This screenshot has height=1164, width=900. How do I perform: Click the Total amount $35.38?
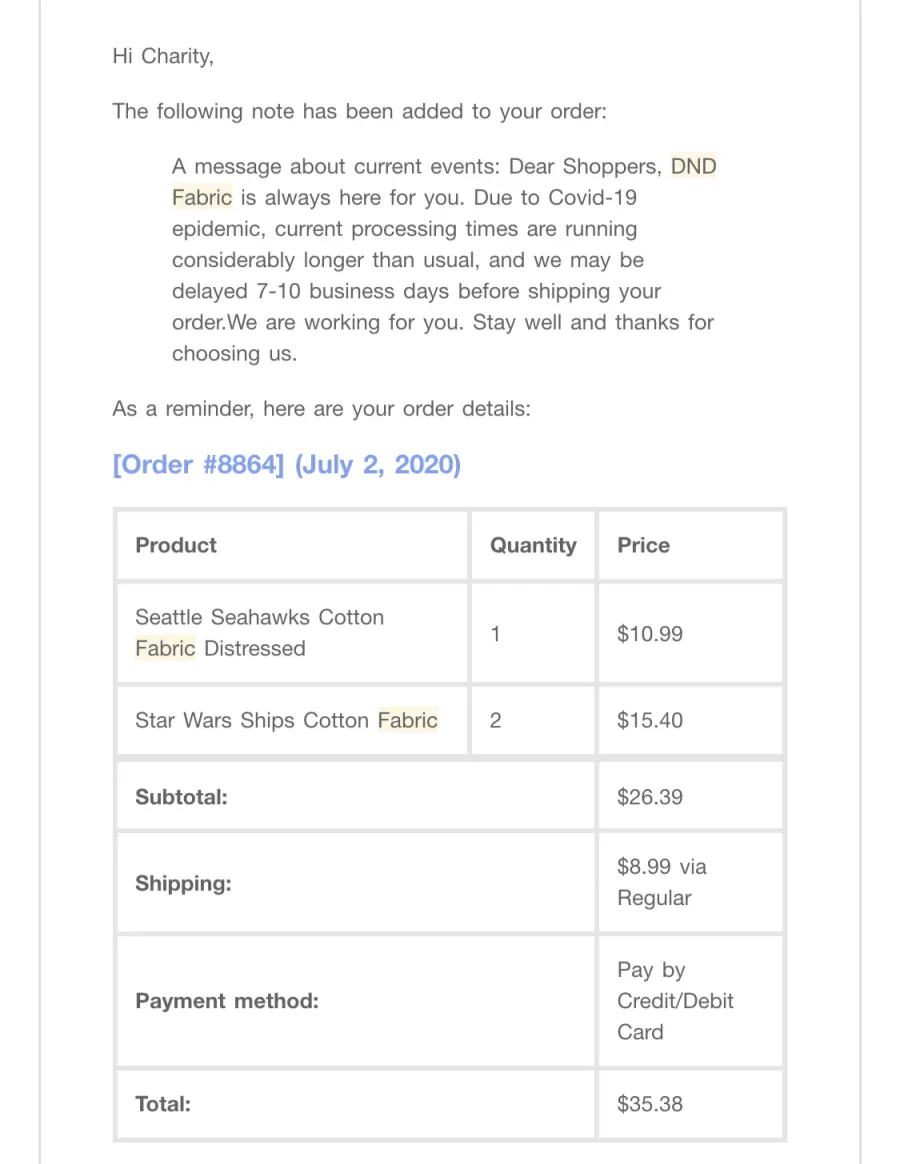[x=650, y=1104]
